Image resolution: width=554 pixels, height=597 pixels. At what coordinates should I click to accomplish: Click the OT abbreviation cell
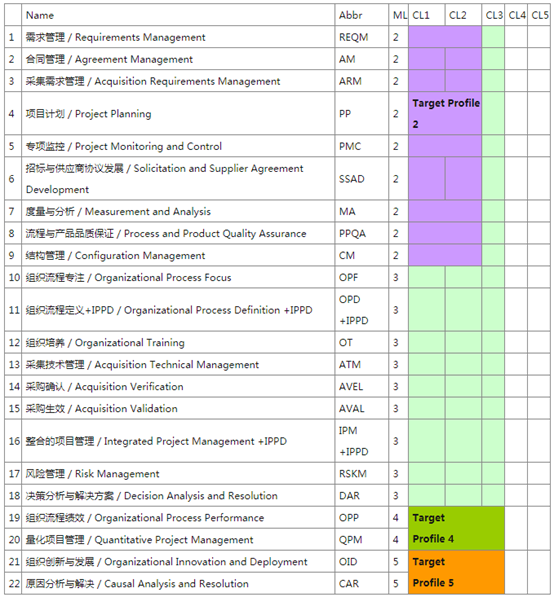tap(362, 343)
